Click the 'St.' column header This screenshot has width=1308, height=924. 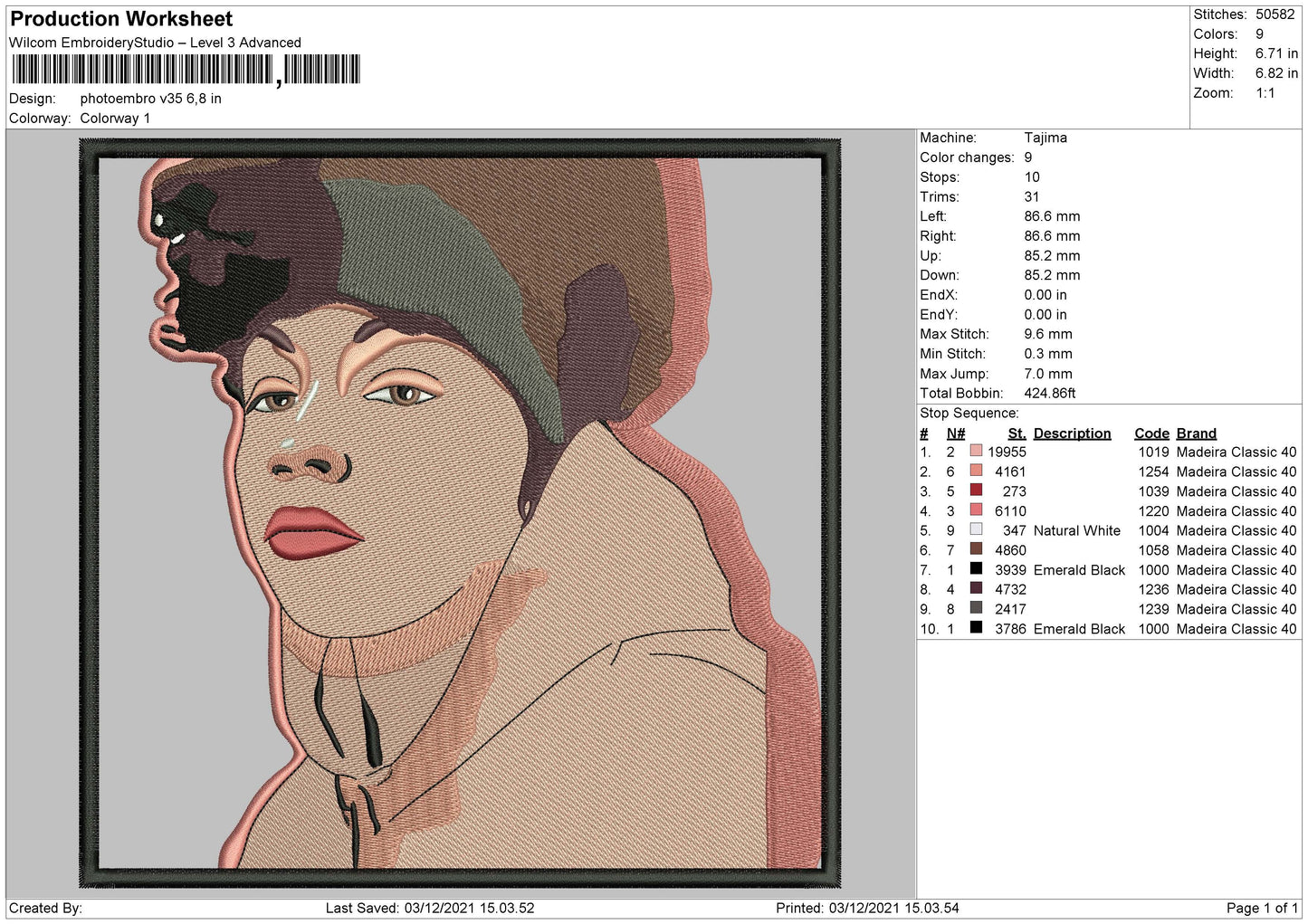pos(1017,433)
